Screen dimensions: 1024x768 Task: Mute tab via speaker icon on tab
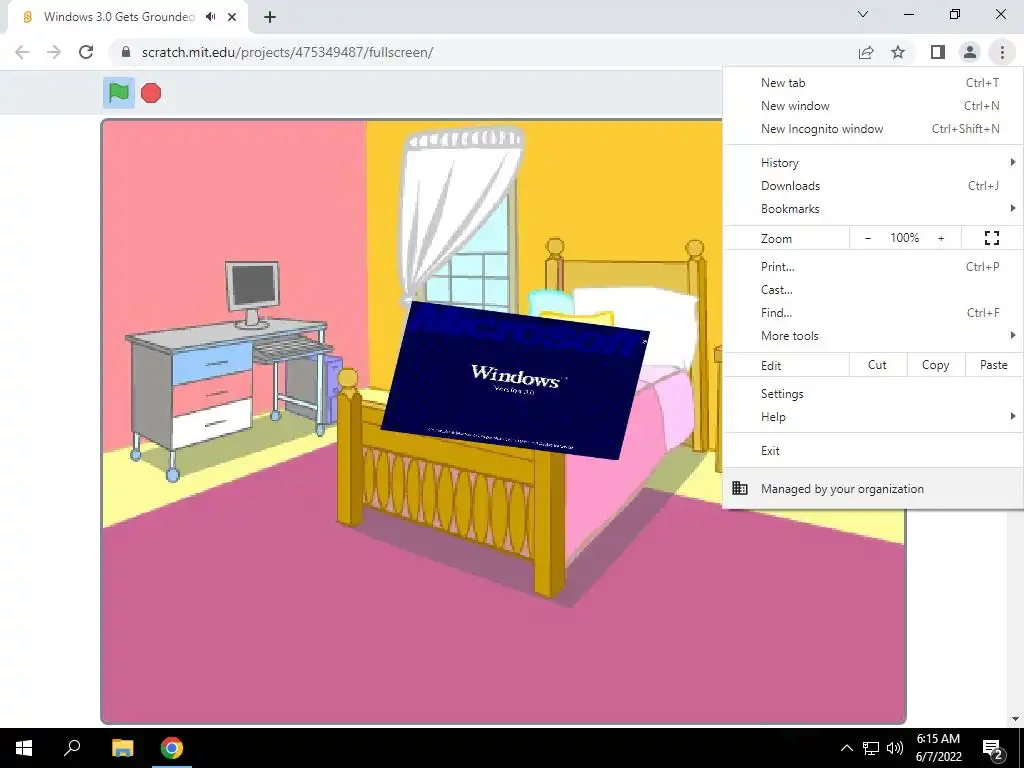coord(210,17)
